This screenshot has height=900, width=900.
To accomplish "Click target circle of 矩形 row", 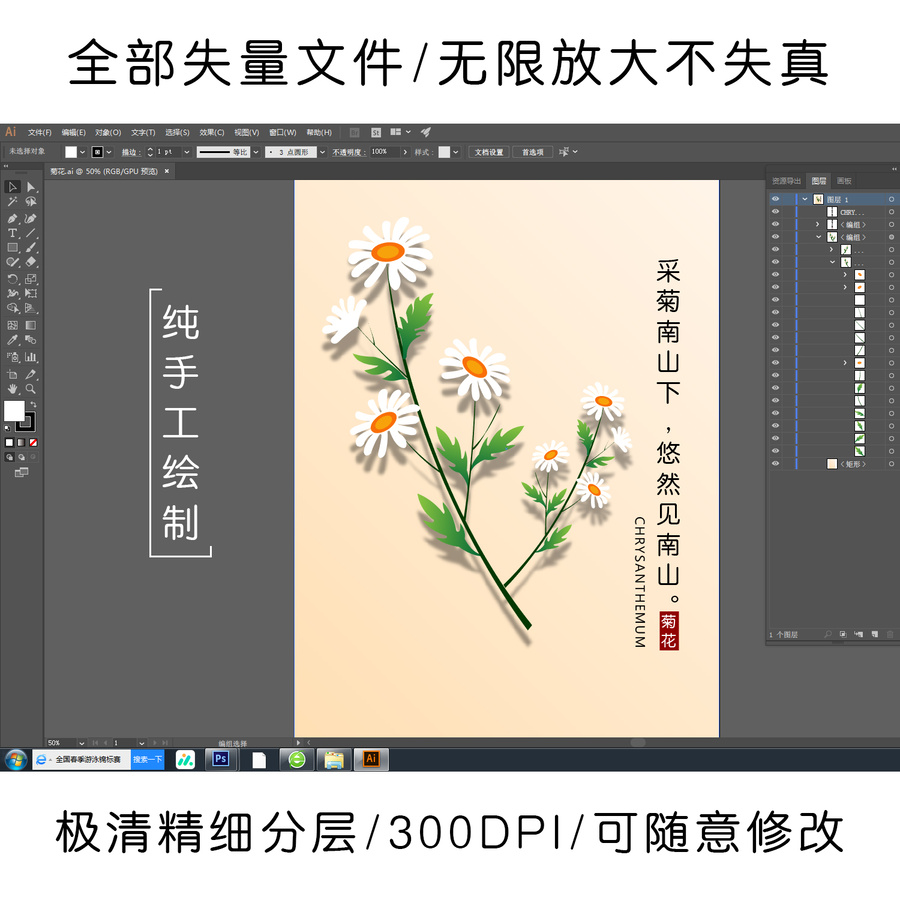I will [891, 464].
